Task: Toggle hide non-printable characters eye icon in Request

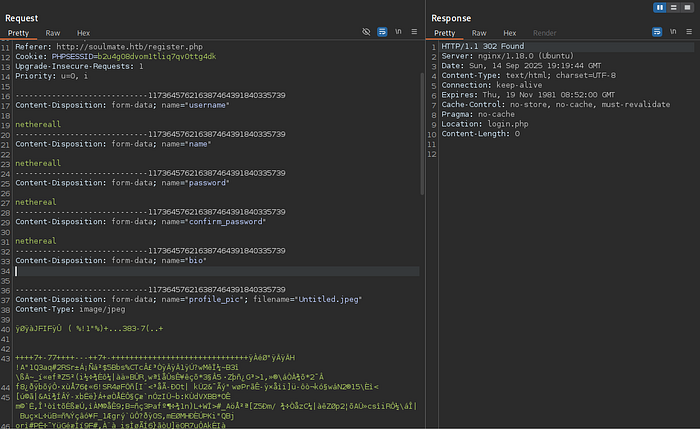Action: (x=366, y=32)
